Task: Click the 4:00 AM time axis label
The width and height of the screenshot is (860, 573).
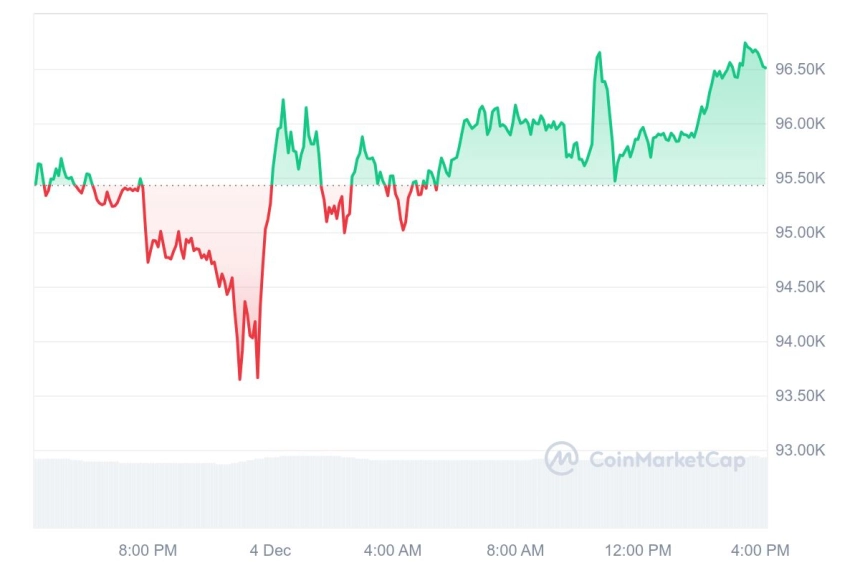Action: coord(393,550)
